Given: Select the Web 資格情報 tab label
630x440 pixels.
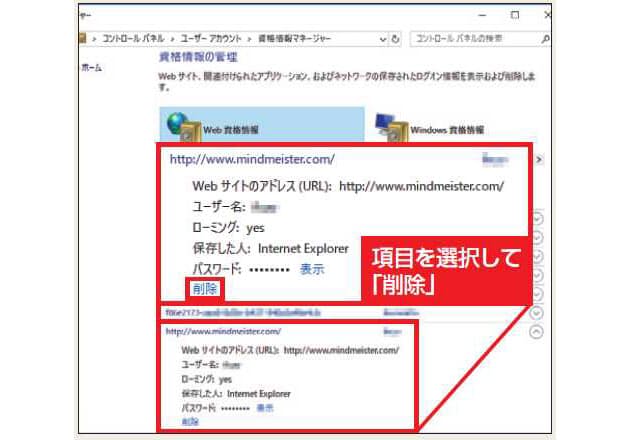Looking at the screenshot, I should 232,130.
